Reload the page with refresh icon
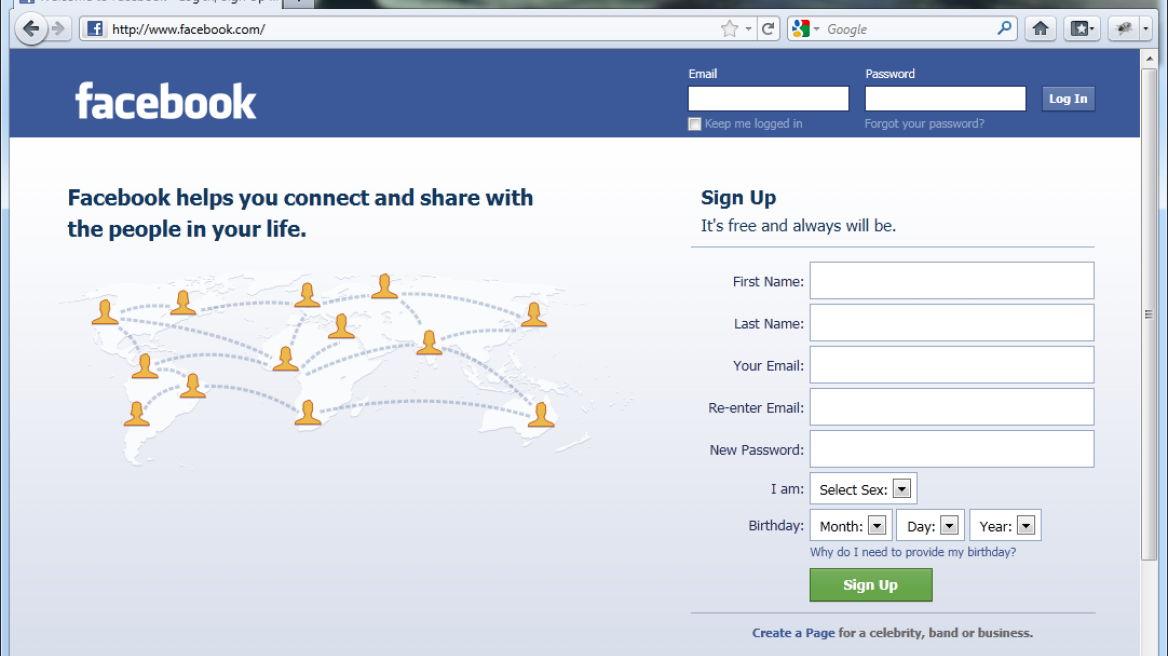Screen dimensions: 1168x656 [768, 29]
